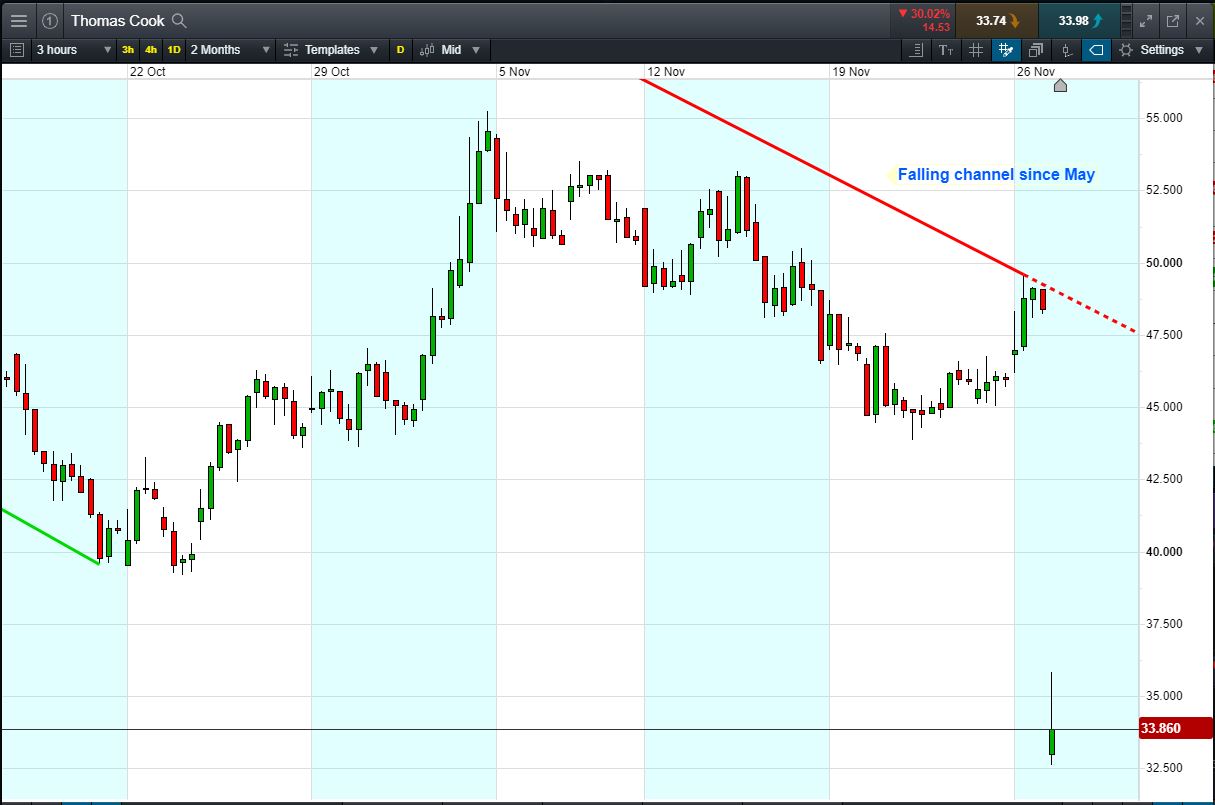Click the 55.000 price axis label
The height and width of the screenshot is (805, 1215).
click(x=1164, y=117)
